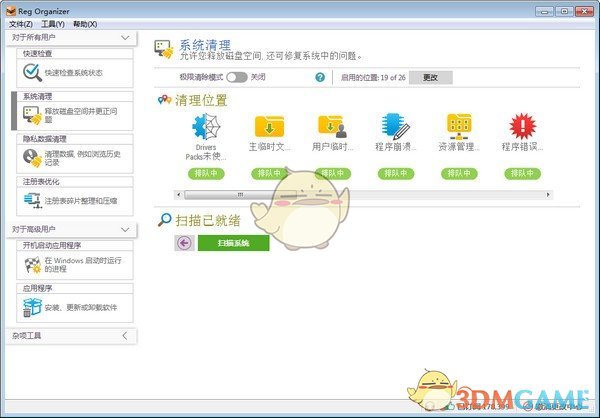Collapse the 对于高级用户 section chevron
This screenshot has height=418, width=600.
tap(125, 230)
